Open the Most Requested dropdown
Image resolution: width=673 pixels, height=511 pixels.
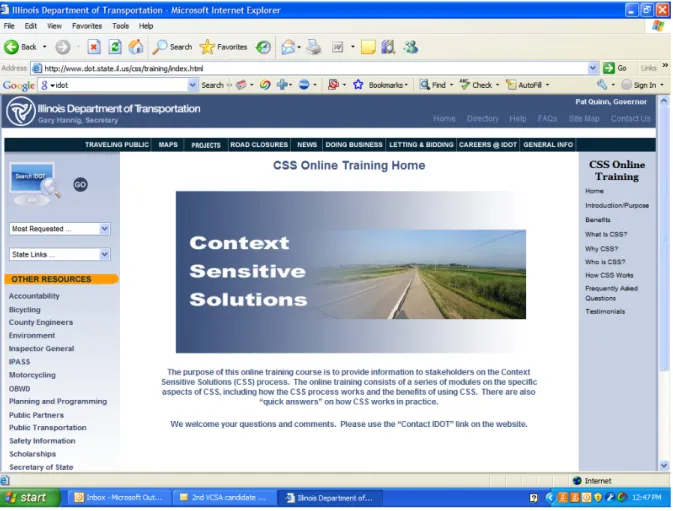click(60, 229)
